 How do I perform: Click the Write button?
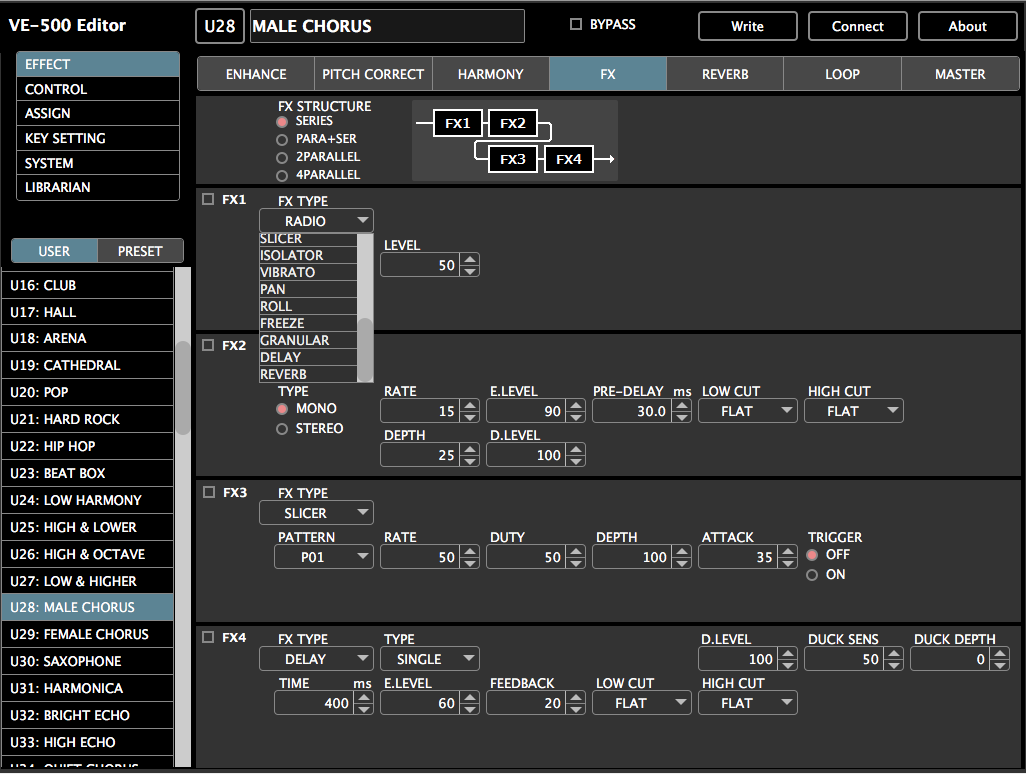point(747,26)
